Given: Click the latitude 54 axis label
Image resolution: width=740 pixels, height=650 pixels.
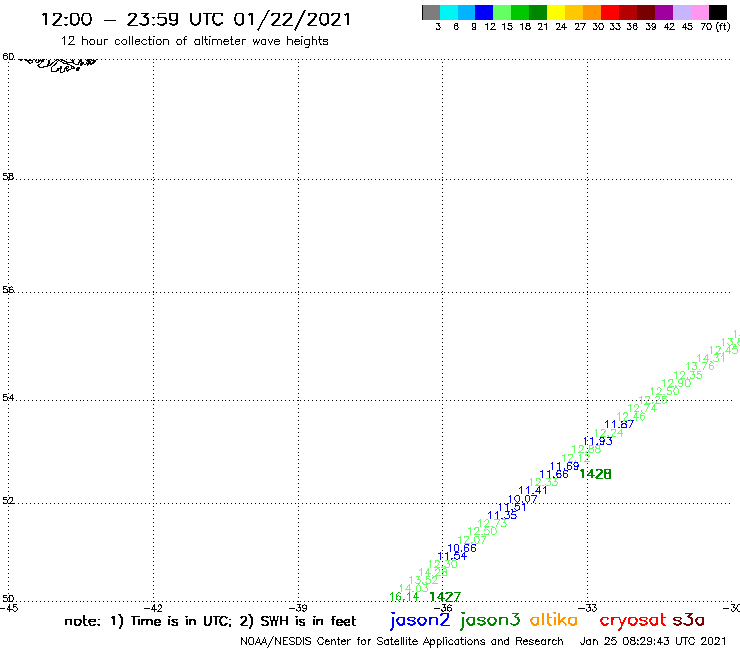Looking at the screenshot, I should (8, 398).
